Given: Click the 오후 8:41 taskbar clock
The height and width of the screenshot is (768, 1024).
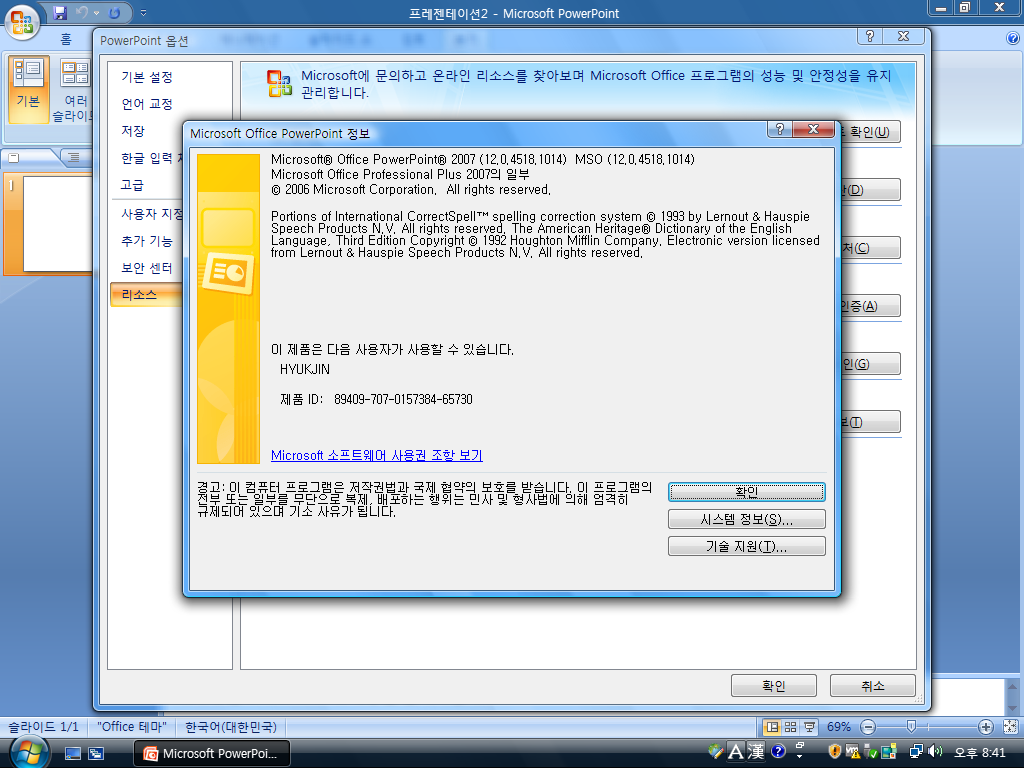Looking at the screenshot, I should click(x=980, y=752).
